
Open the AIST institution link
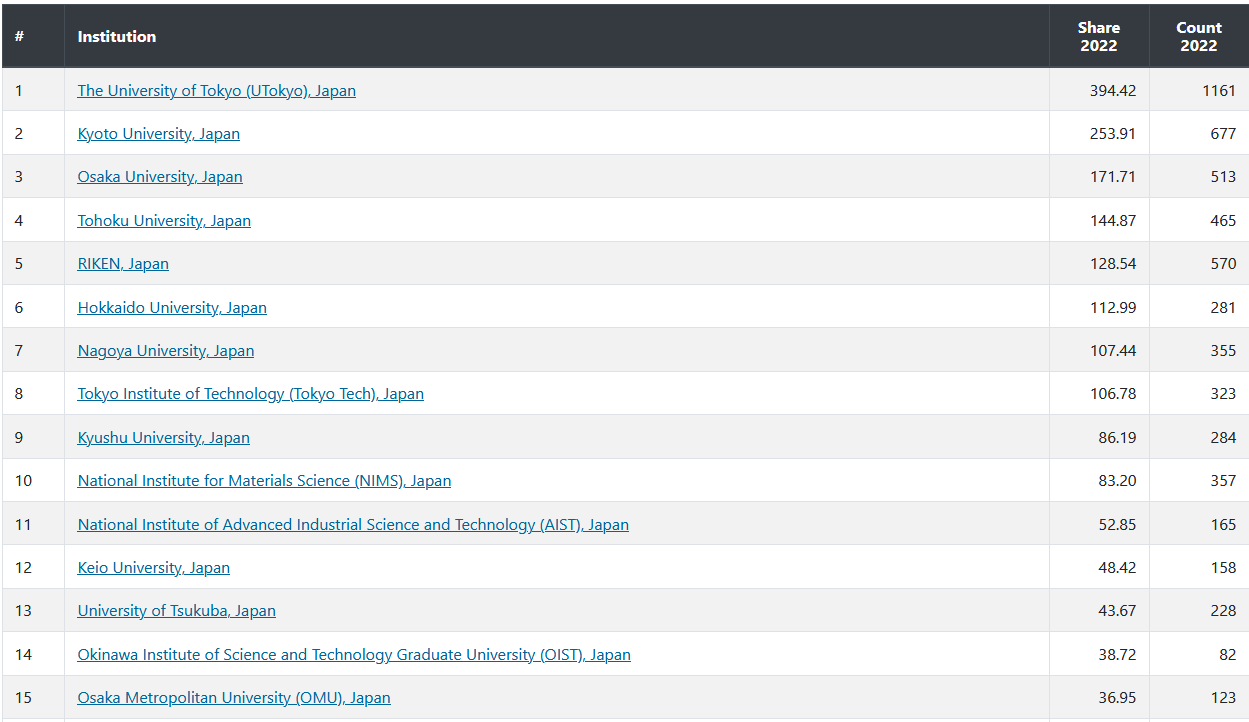[x=353, y=525]
